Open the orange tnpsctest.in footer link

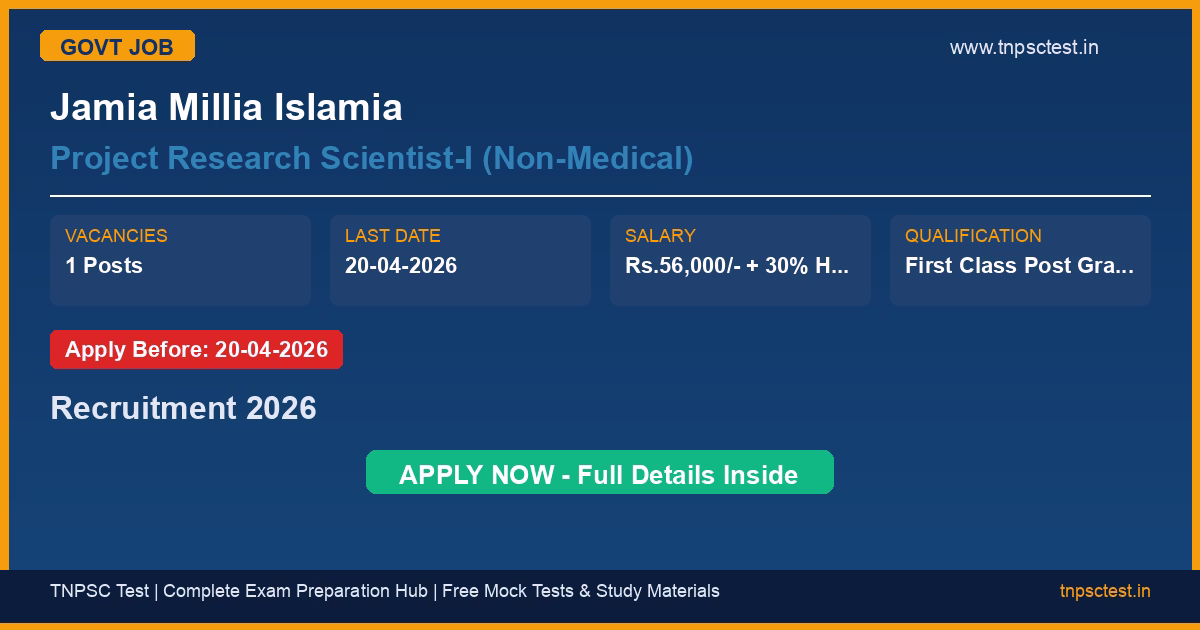(x=1104, y=591)
